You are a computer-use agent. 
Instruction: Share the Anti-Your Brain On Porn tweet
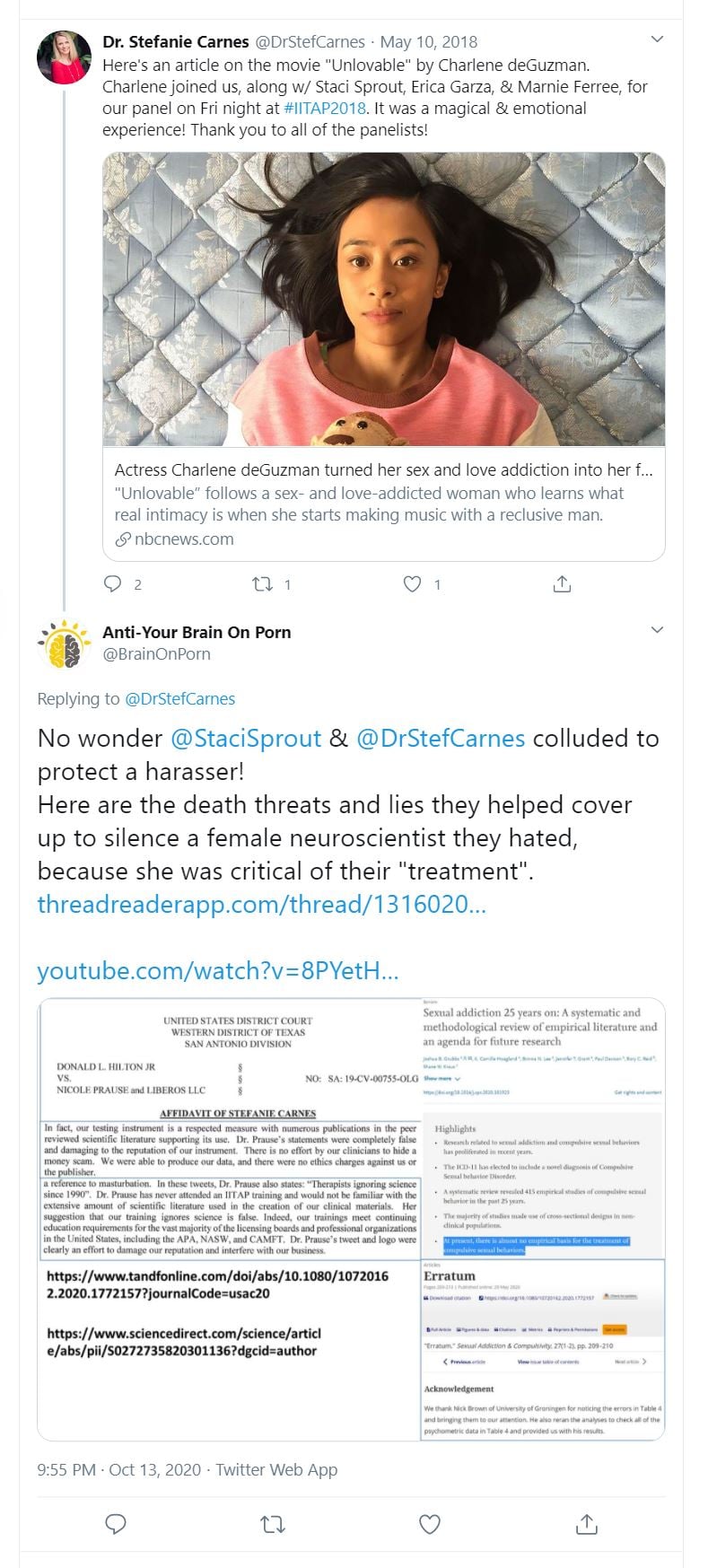586,1523
